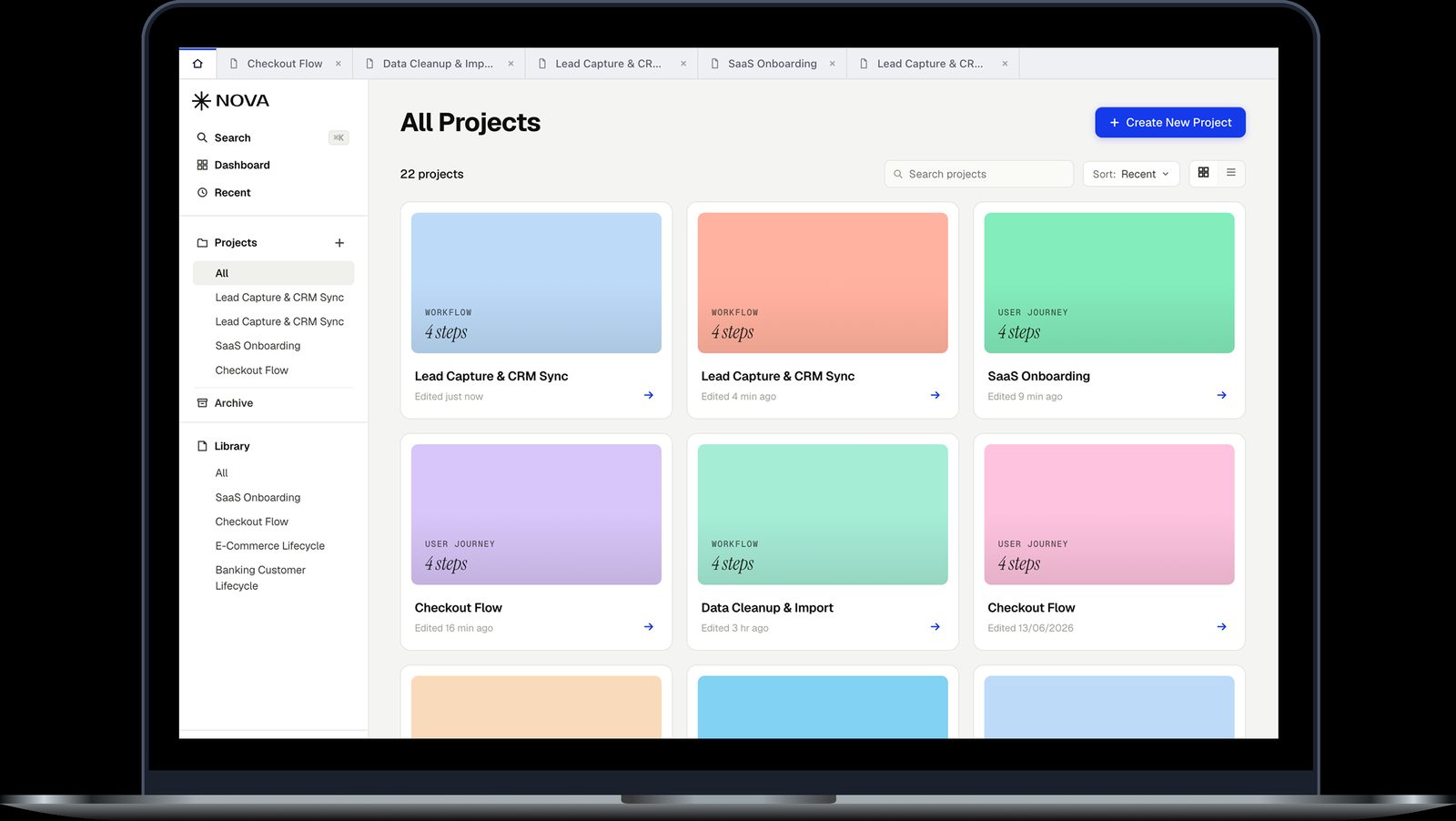Click the 'Edited 9 min ago' text
This screenshot has width=1456, height=821.
tap(1025, 397)
